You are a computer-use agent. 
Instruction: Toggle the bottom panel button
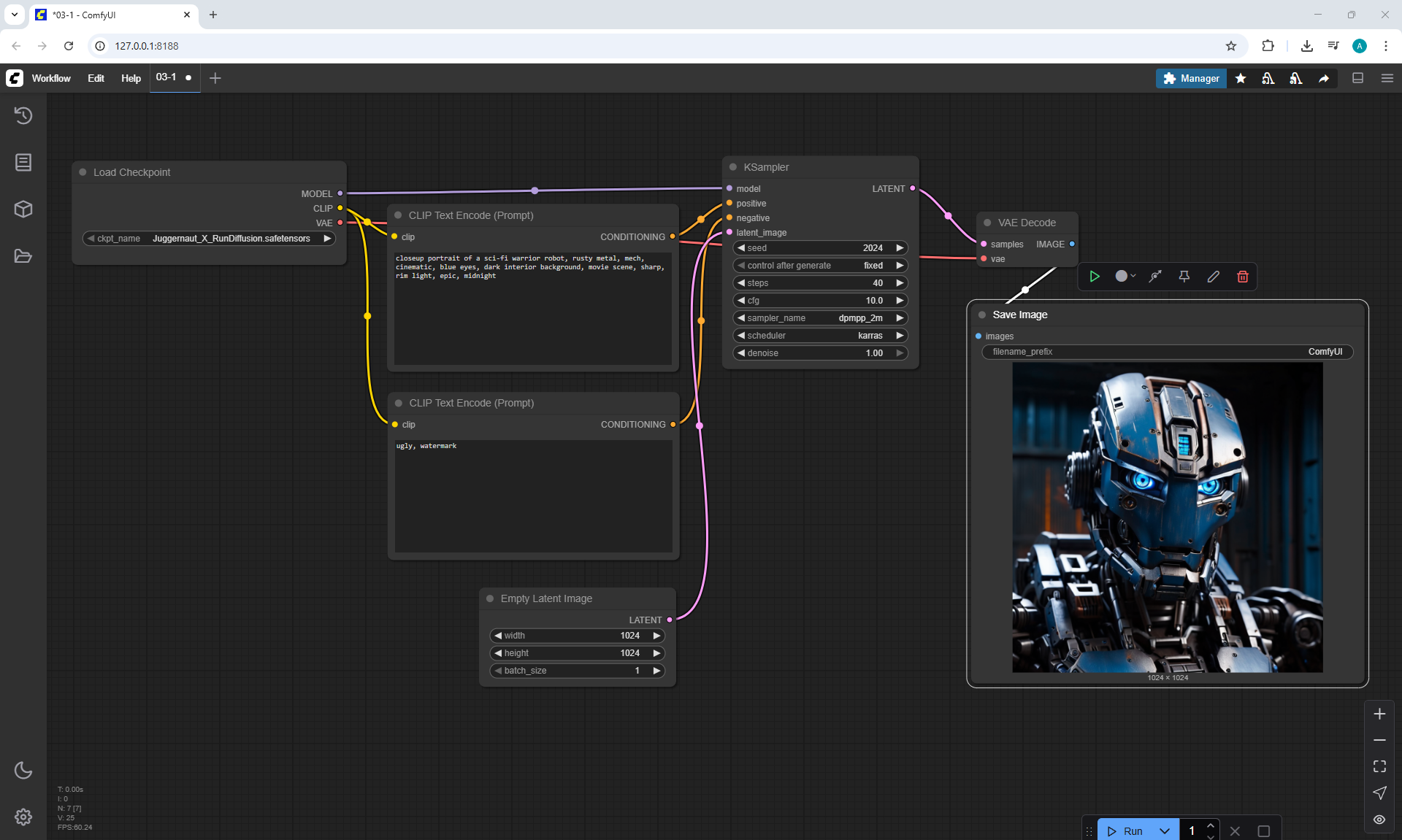point(1357,78)
